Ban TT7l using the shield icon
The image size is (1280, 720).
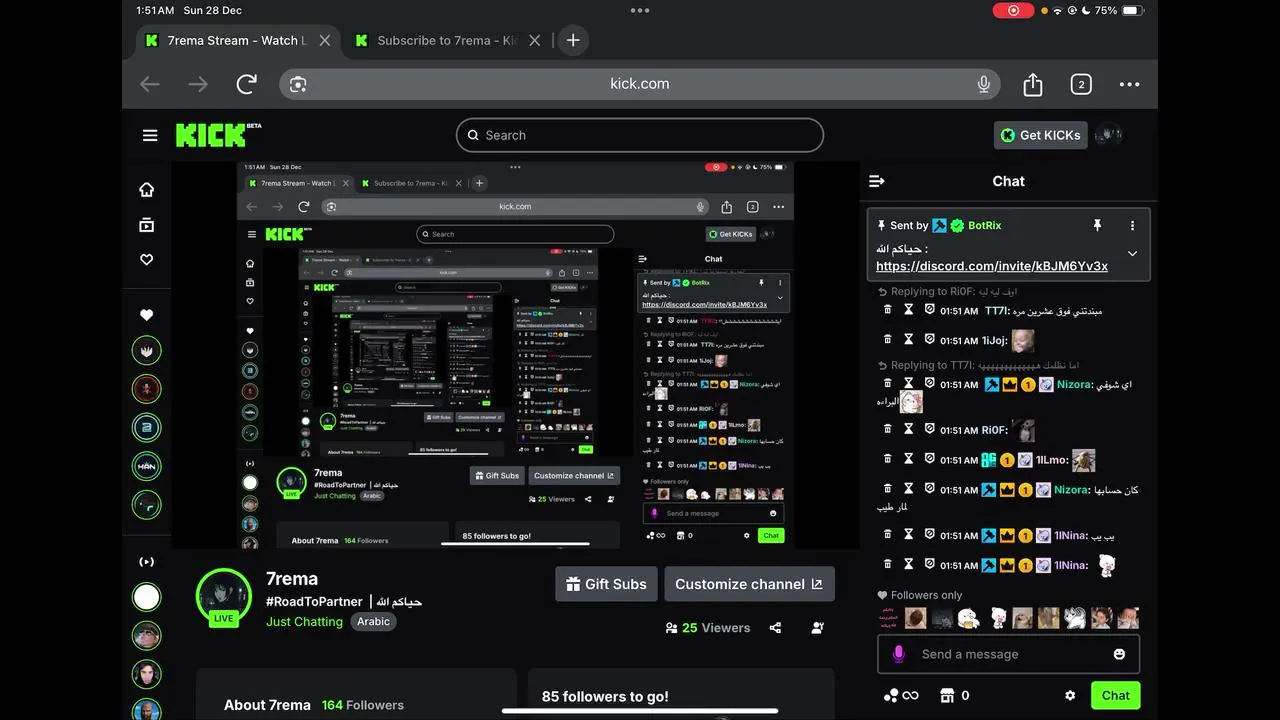929,311
